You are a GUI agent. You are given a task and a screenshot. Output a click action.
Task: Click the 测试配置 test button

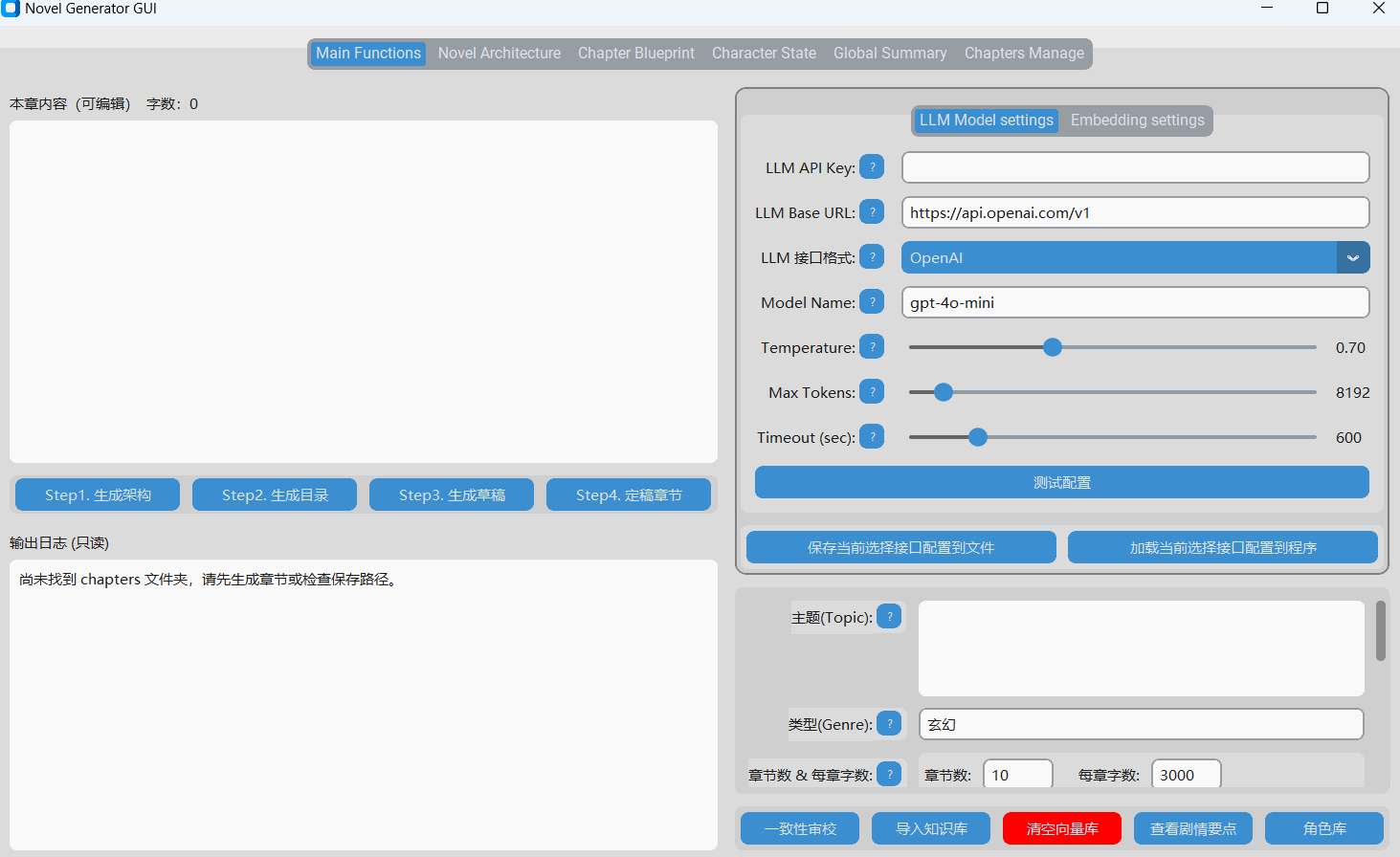click(x=1062, y=482)
